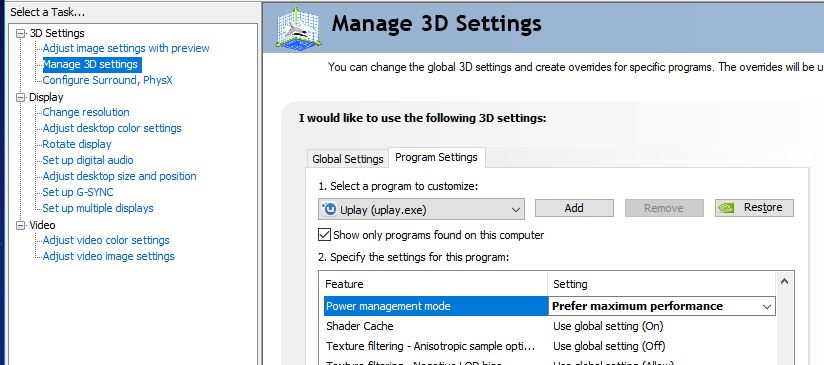The height and width of the screenshot is (365, 824).
Task: Open Change resolution page
Action: 86,112
